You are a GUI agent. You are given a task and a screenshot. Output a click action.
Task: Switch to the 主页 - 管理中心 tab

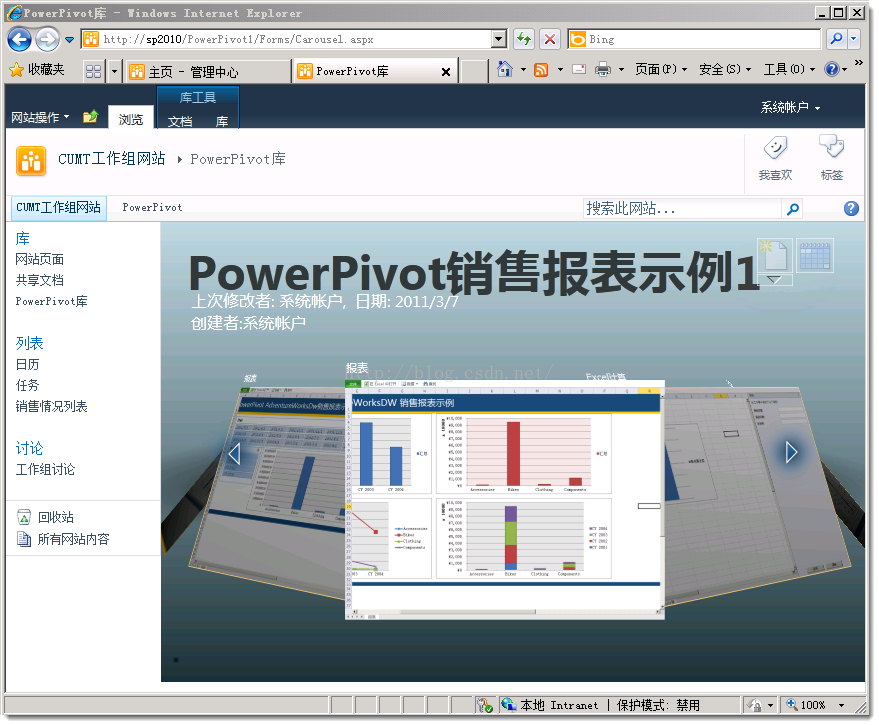[207, 71]
